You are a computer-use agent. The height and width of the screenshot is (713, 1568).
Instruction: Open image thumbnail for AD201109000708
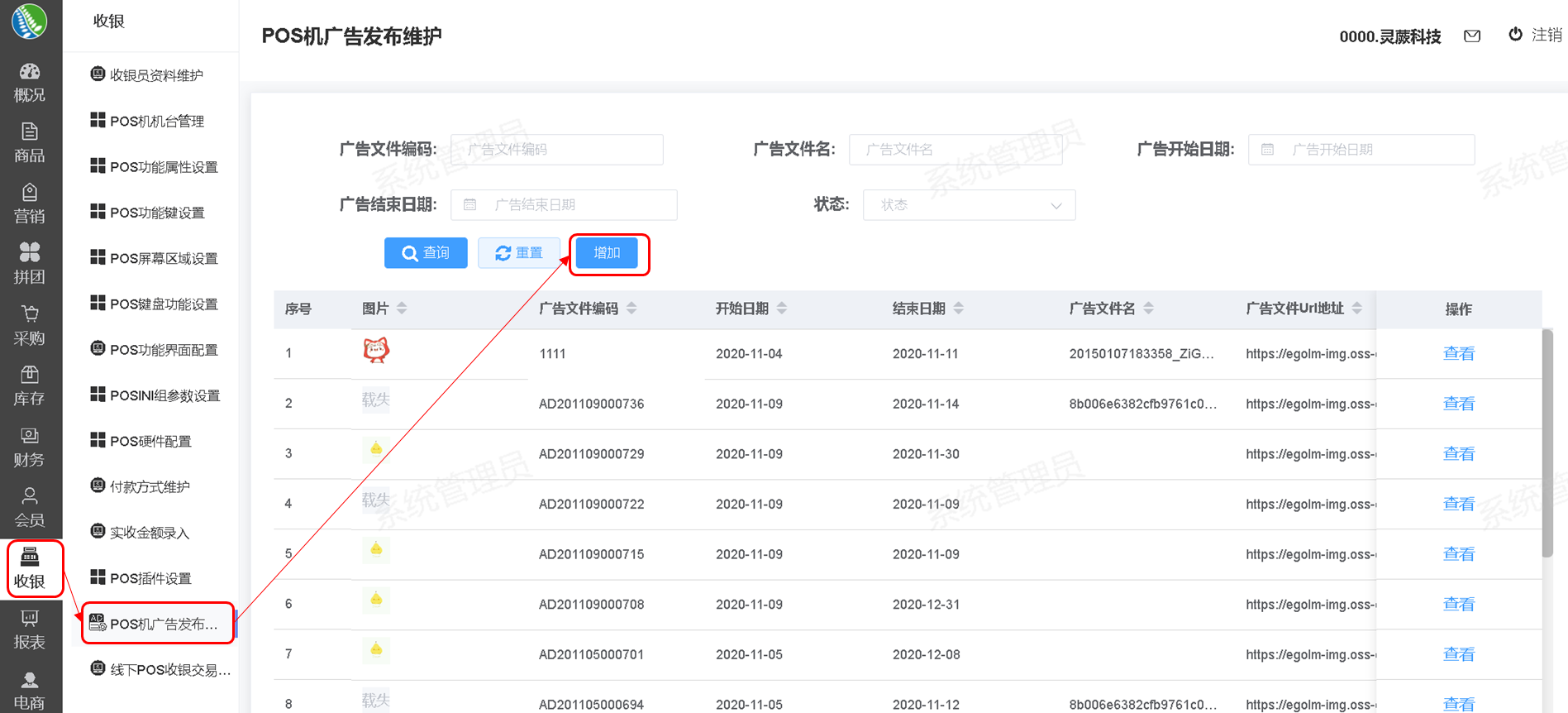click(x=376, y=600)
